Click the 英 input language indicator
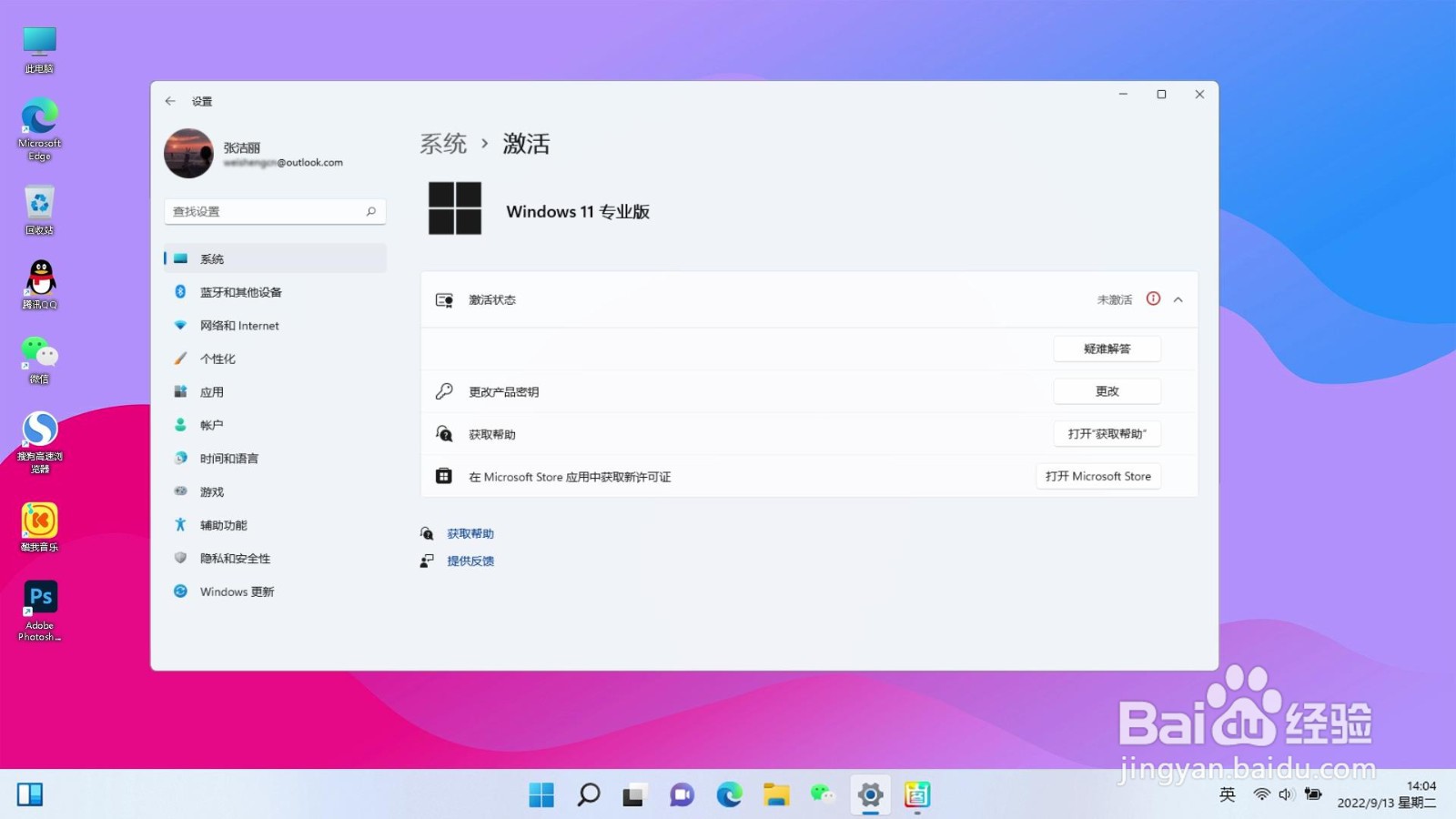Screen dimensions: 1456x819 coord(1228,794)
